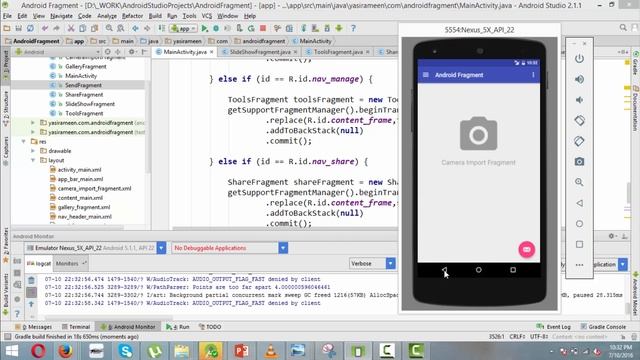The height and width of the screenshot is (360, 640).
Task: Open the magnifier Find icon in toolbar
Action: (109, 29)
